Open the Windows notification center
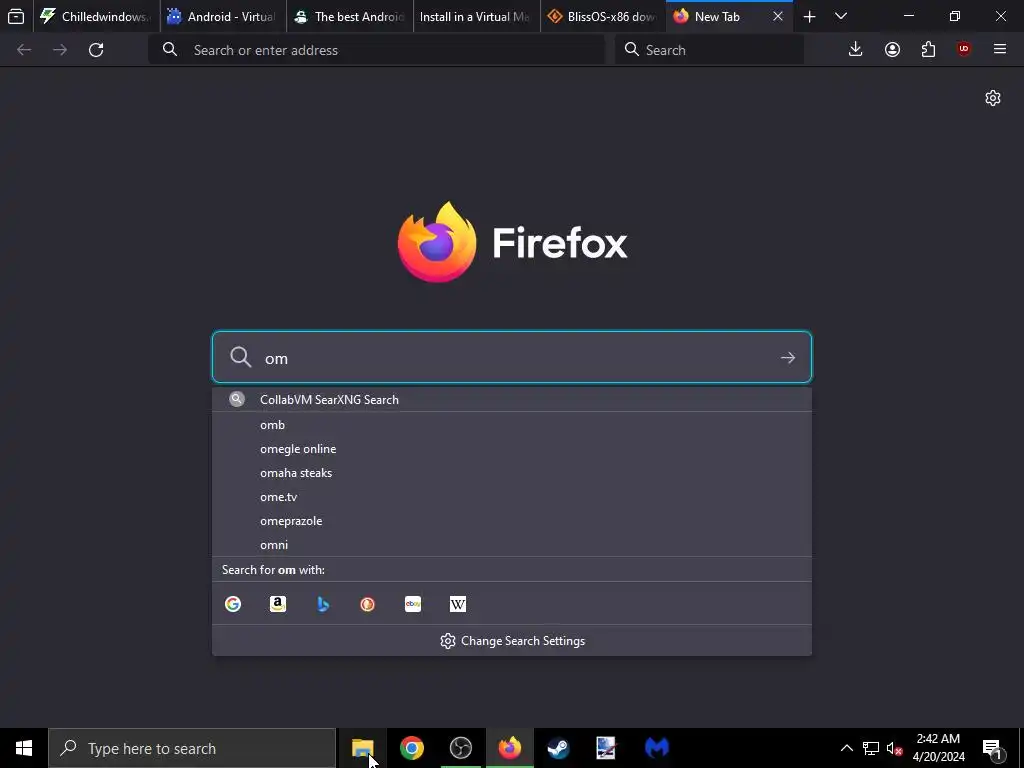 (992, 748)
